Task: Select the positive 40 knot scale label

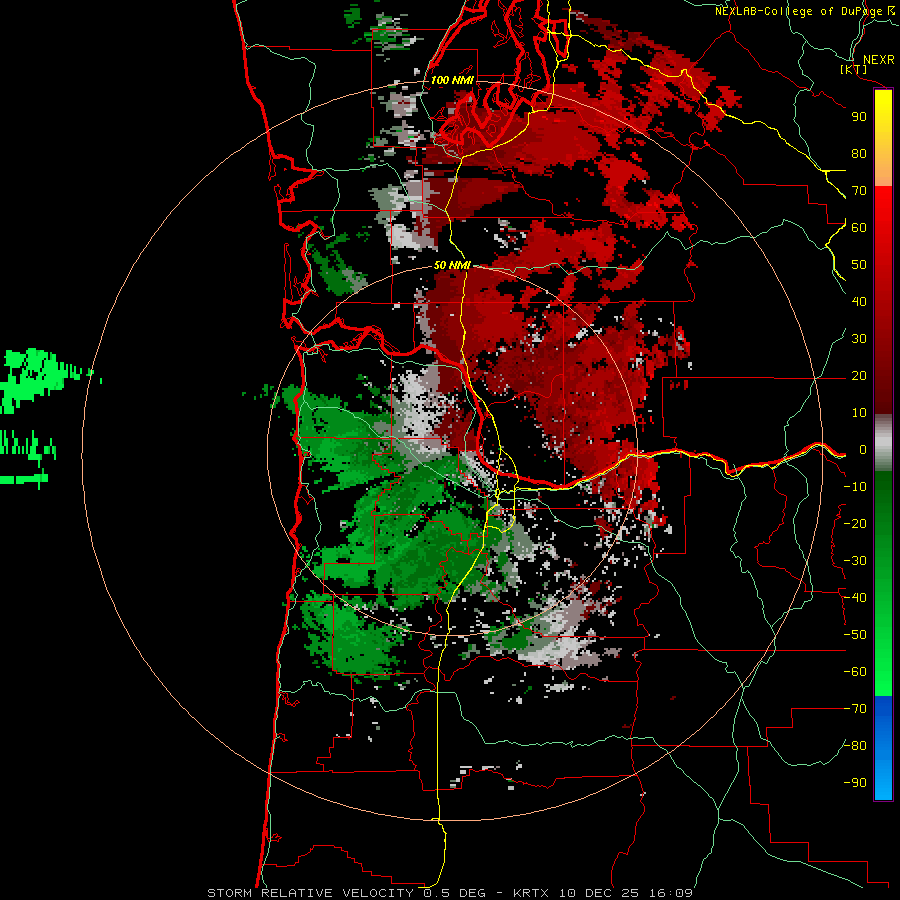Action: click(x=859, y=301)
